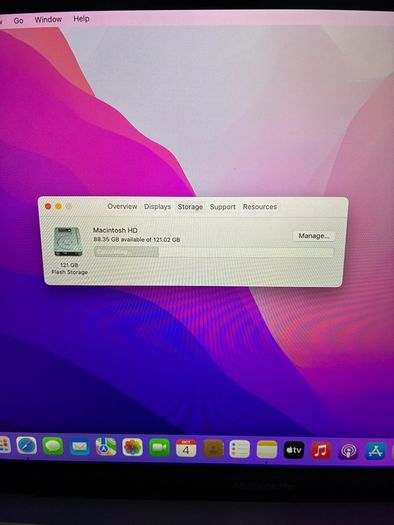Minimize the About This Mac window

(58, 207)
